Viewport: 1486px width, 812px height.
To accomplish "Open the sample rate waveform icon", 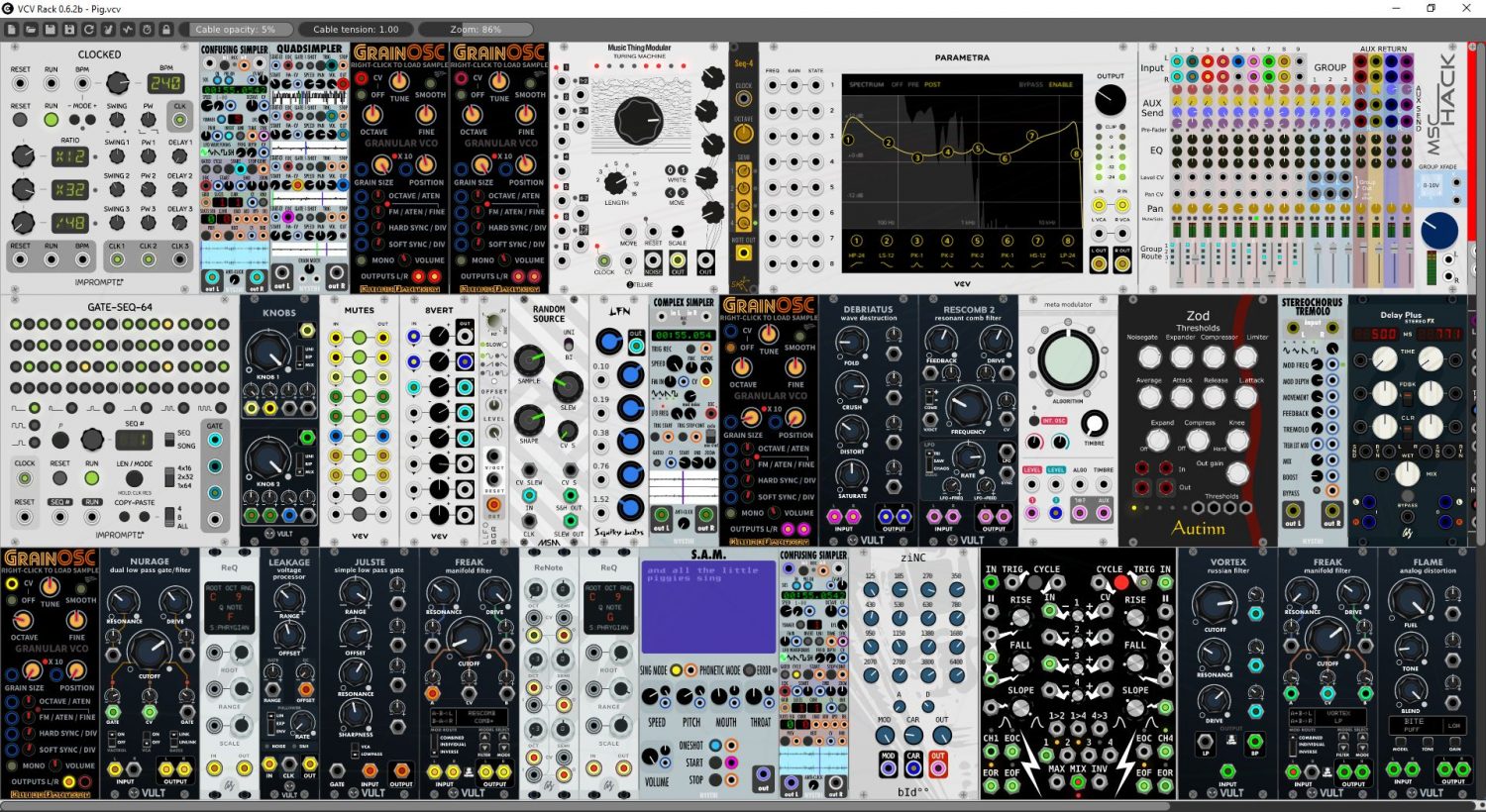I will click(128, 30).
